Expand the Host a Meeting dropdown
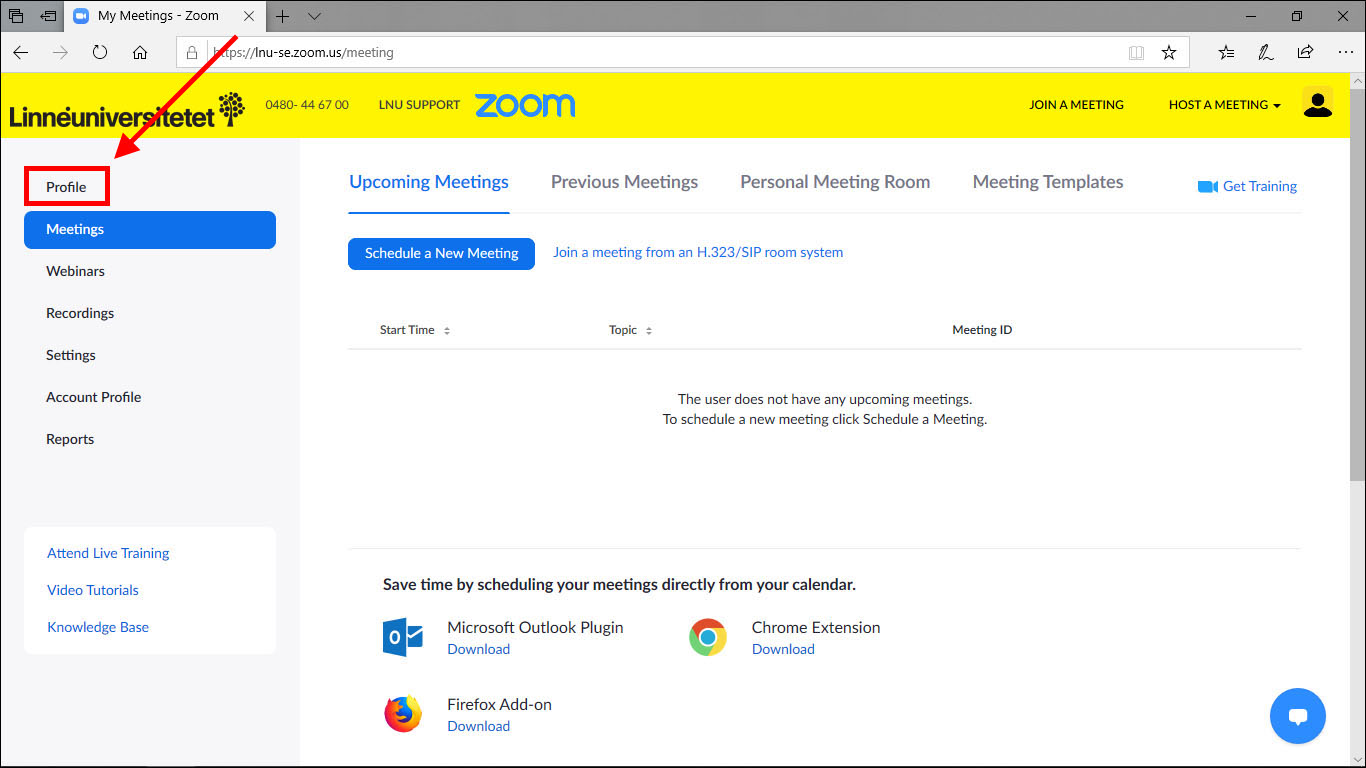Image resolution: width=1366 pixels, height=768 pixels. click(1225, 105)
